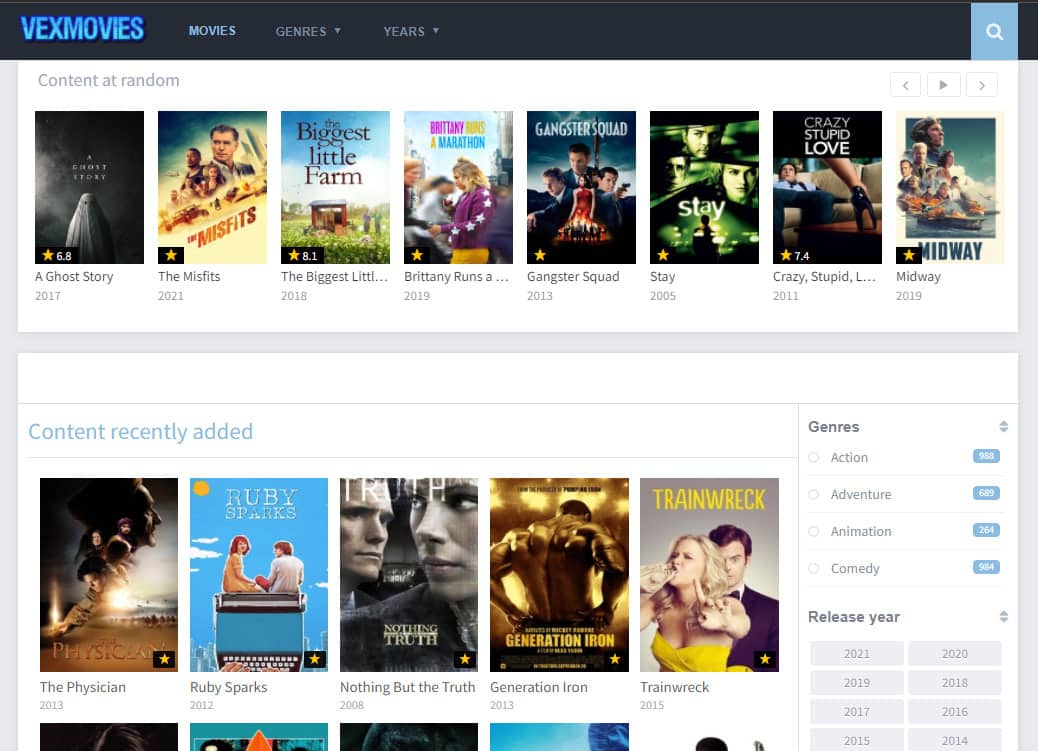
Task: Filter by release year 2016
Action: (955, 712)
